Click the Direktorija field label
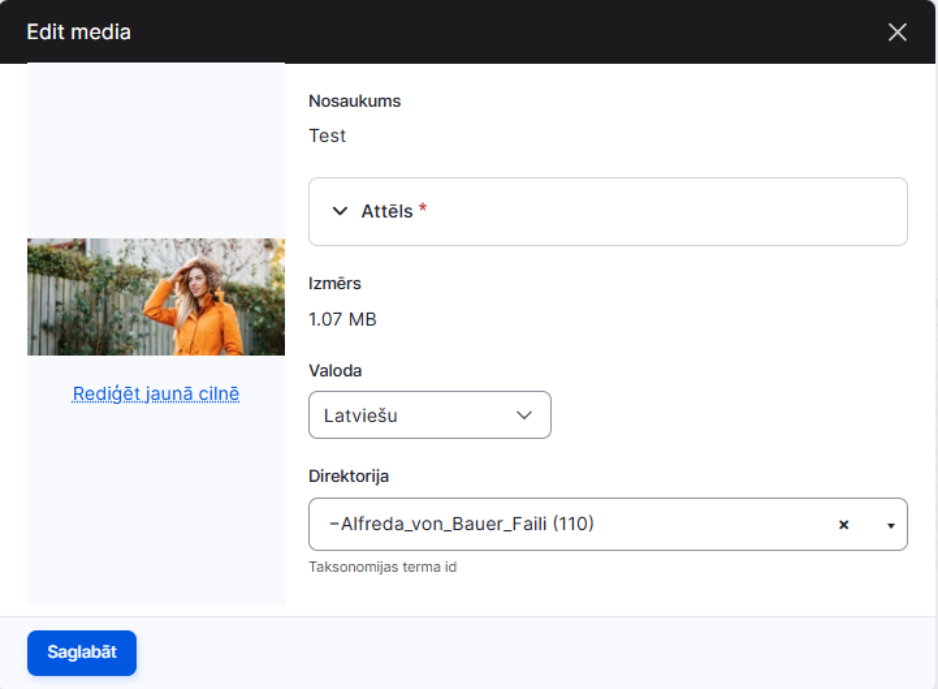Viewport: 938px width, 689px height. (349, 476)
